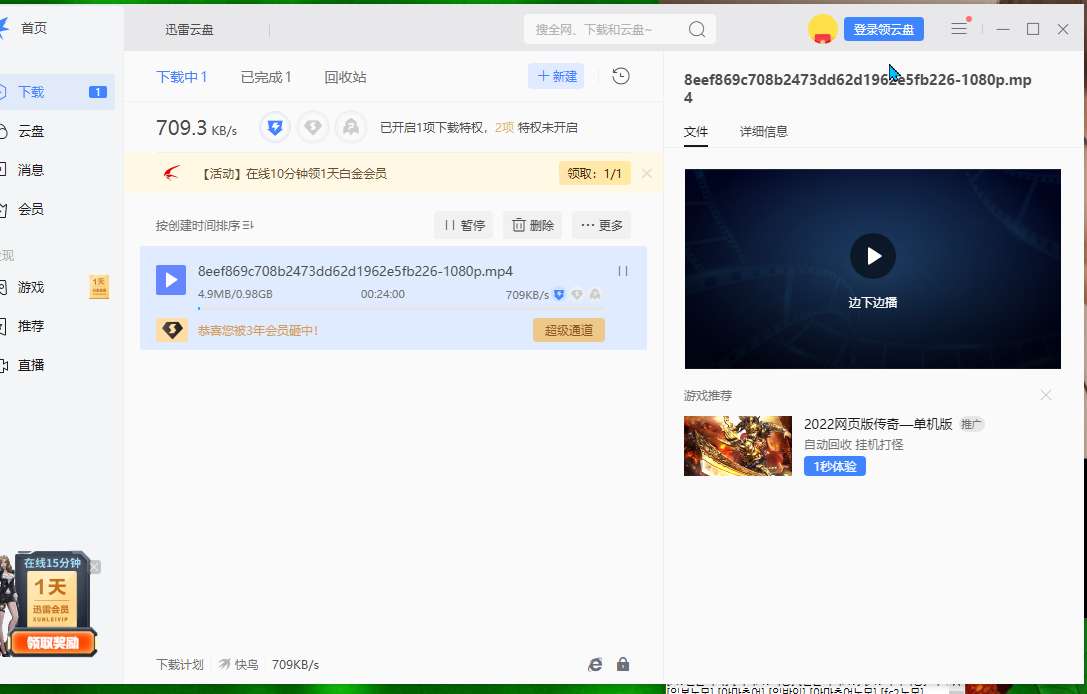Open the 详细信息 tab

(764, 132)
